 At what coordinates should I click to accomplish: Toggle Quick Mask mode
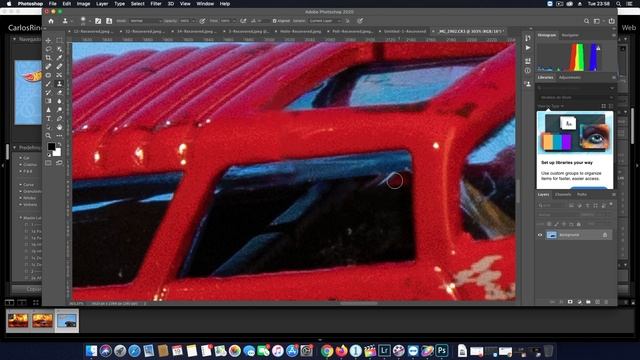49,163
